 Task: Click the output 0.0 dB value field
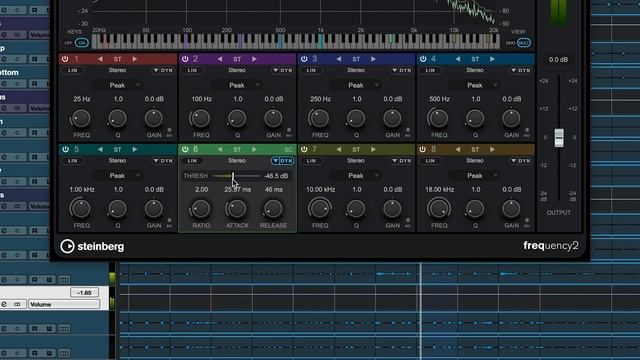(558, 60)
